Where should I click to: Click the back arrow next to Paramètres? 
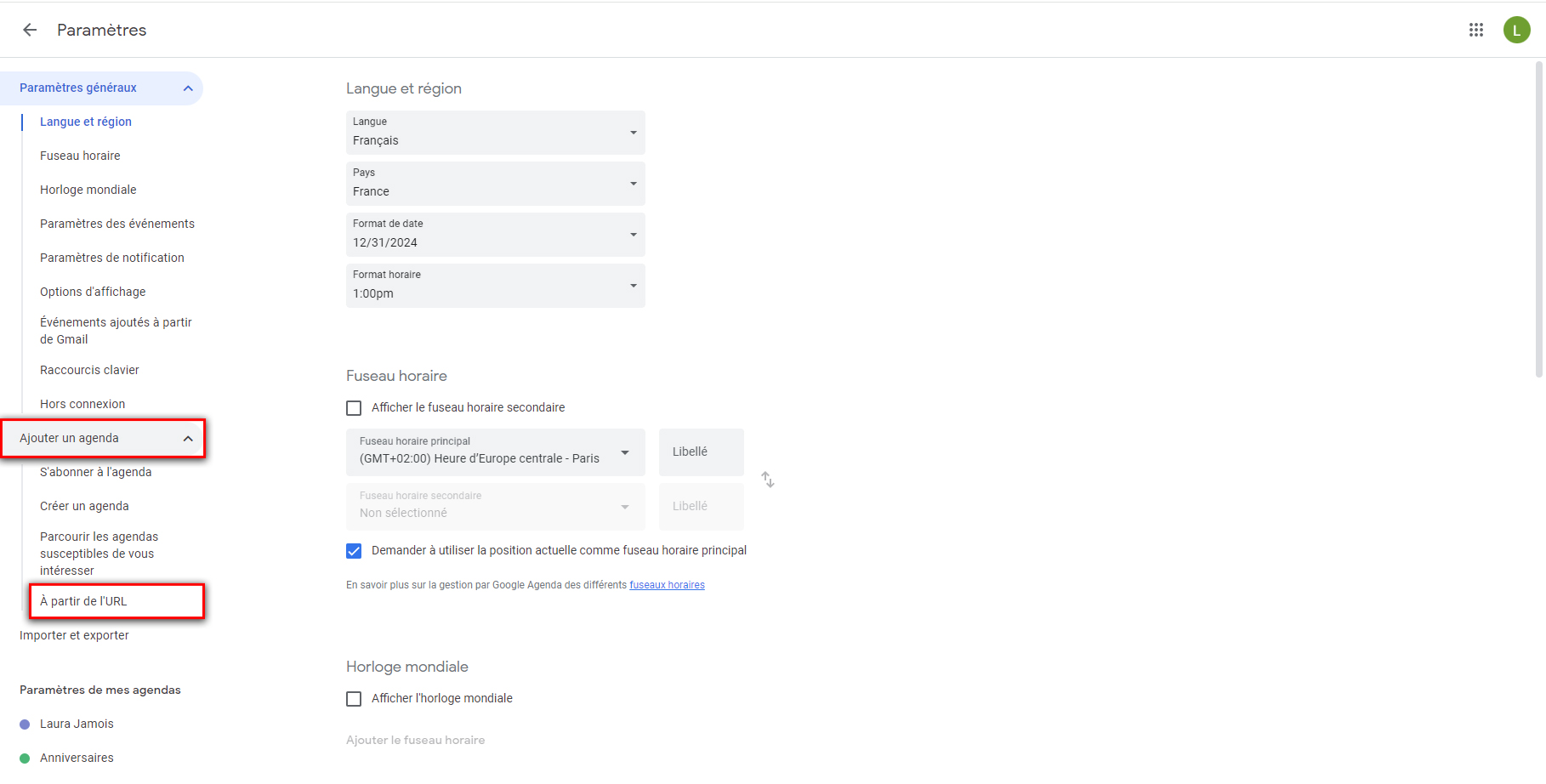[x=30, y=30]
